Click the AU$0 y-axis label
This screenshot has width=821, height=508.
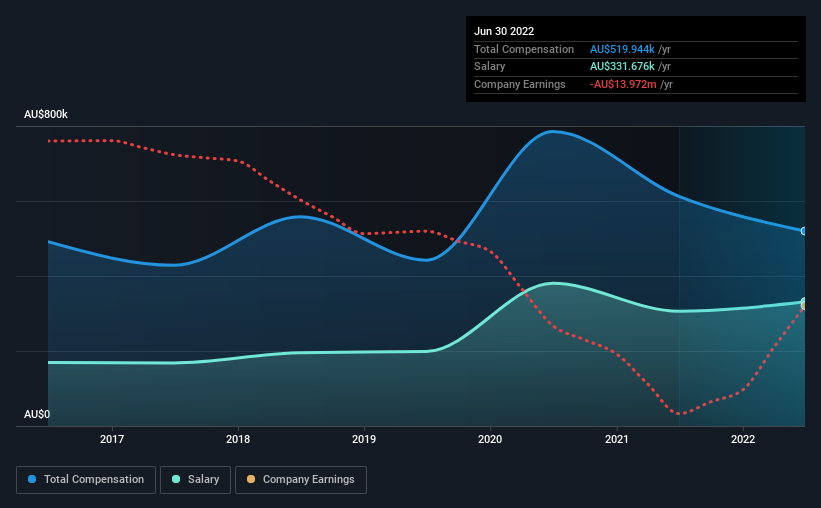(37, 414)
